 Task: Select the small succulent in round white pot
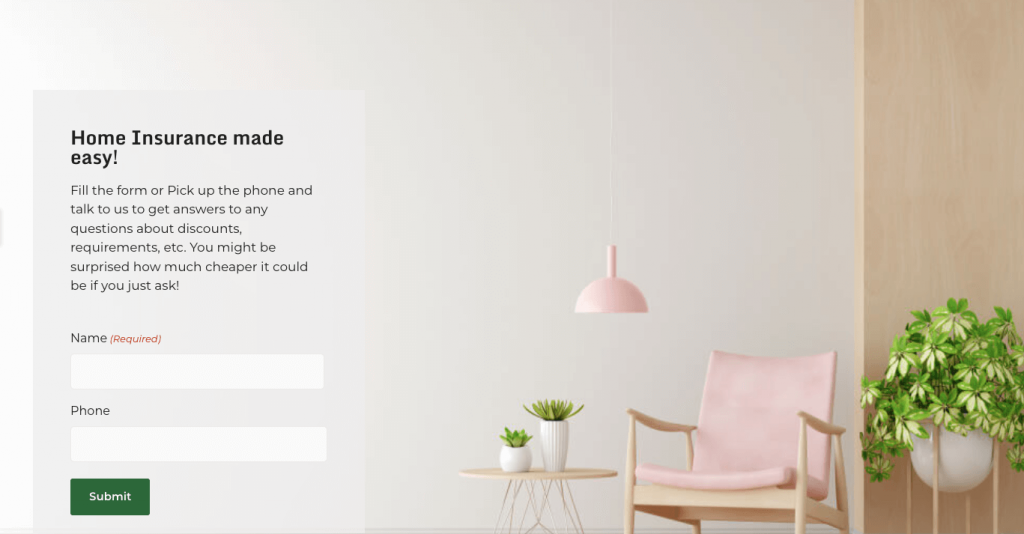point(516,450)
